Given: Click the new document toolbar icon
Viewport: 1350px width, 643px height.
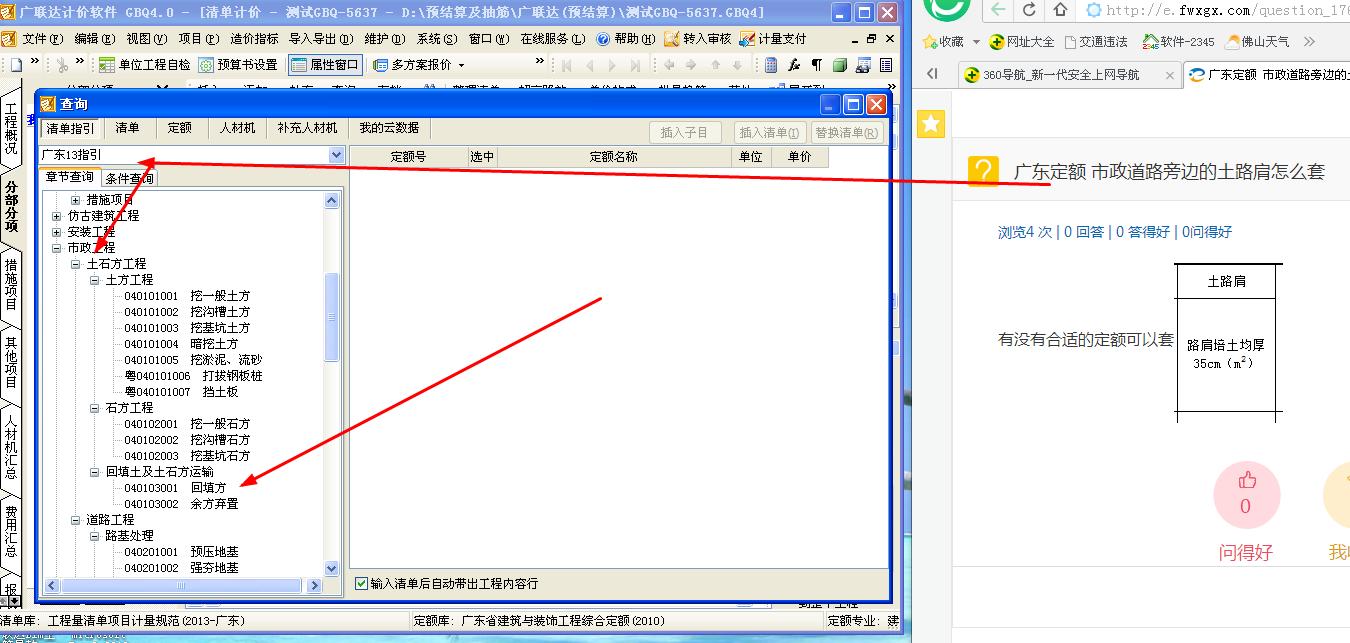Looking at the screenshot, I should click(15, 65).
